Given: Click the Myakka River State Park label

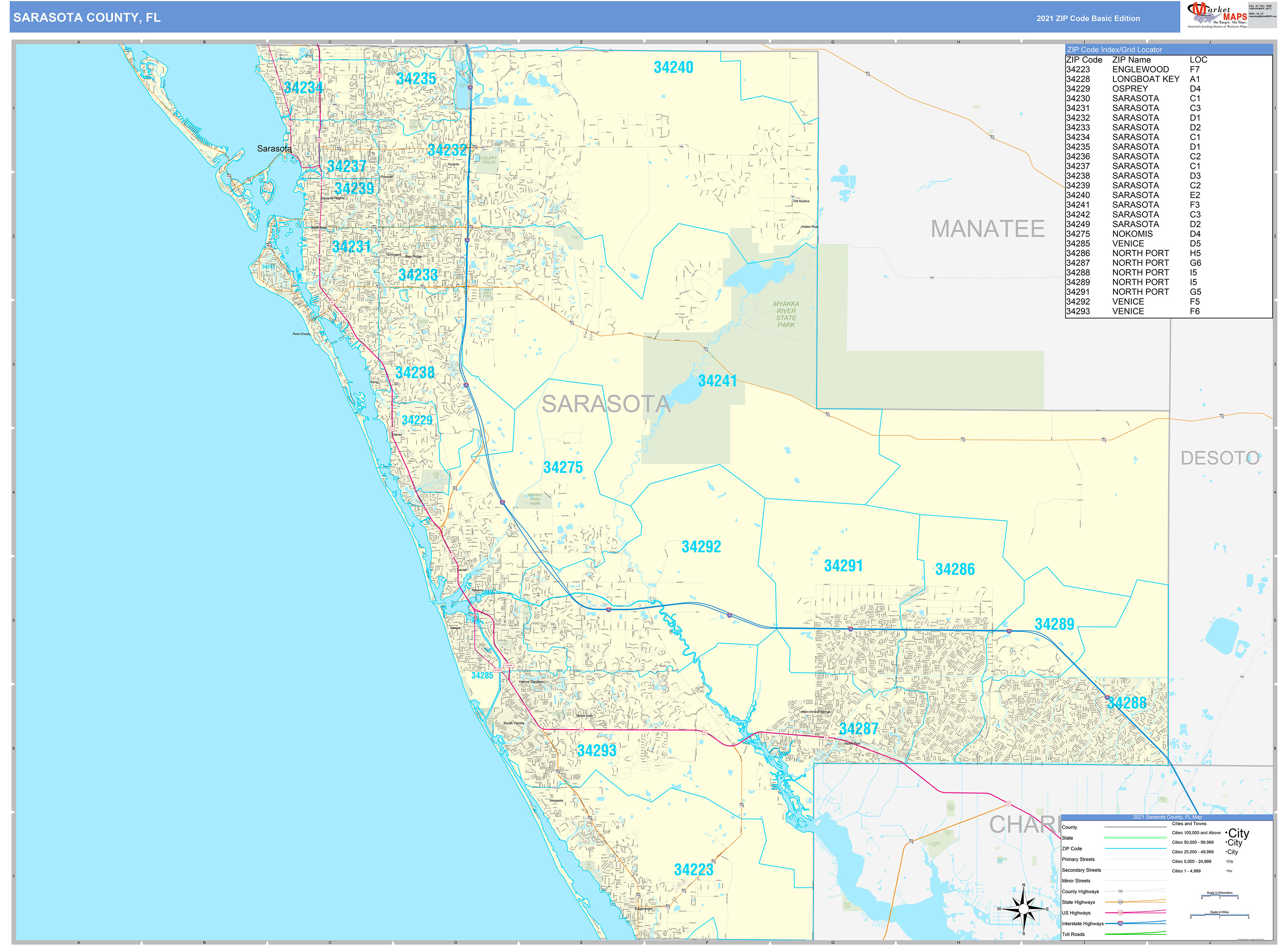Looking at the screenshot, I should [786, 314].
